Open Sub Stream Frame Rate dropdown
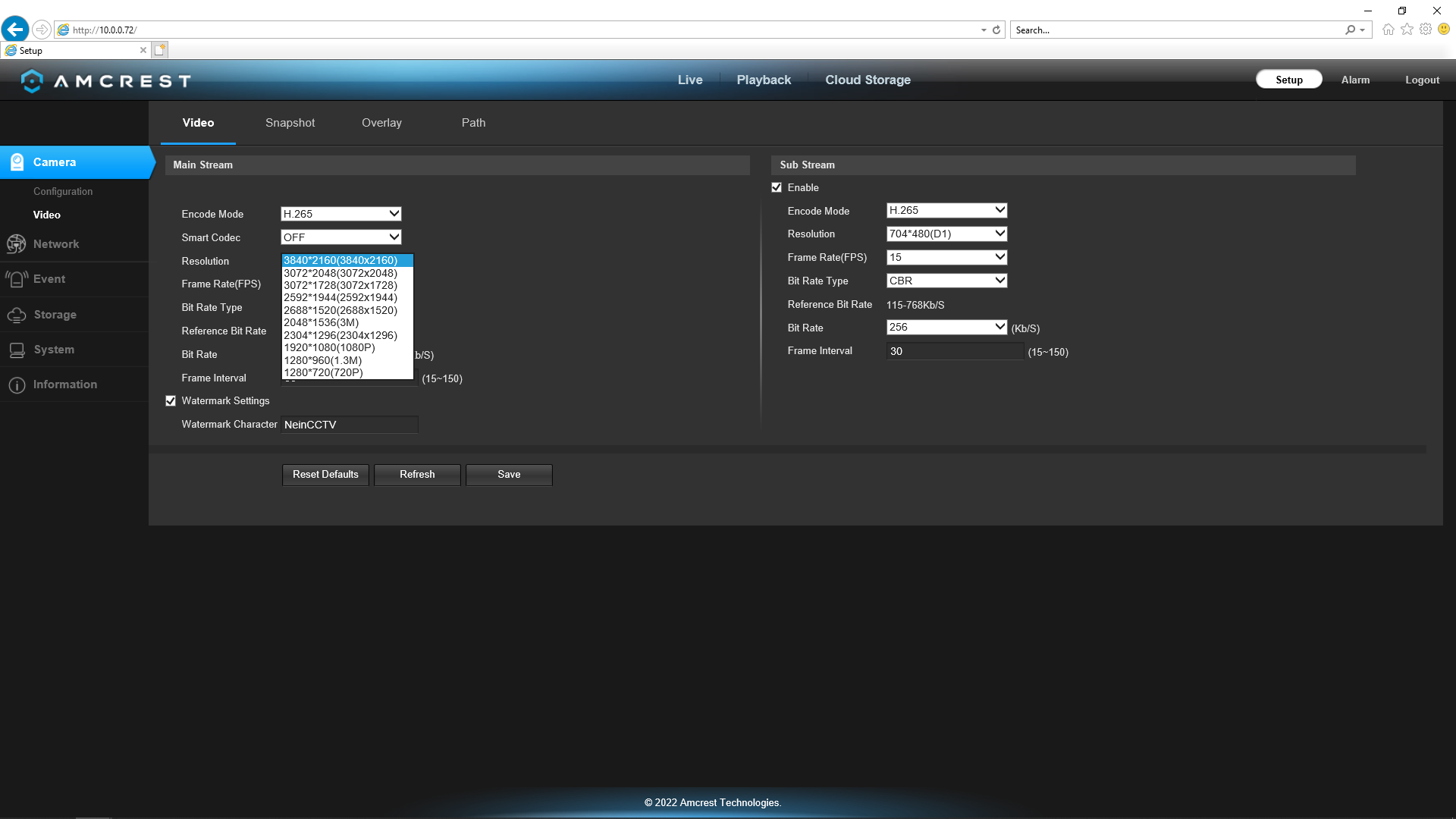This screenshot has width=1456, height=819. pyautogui.click(x=947, y=257)
